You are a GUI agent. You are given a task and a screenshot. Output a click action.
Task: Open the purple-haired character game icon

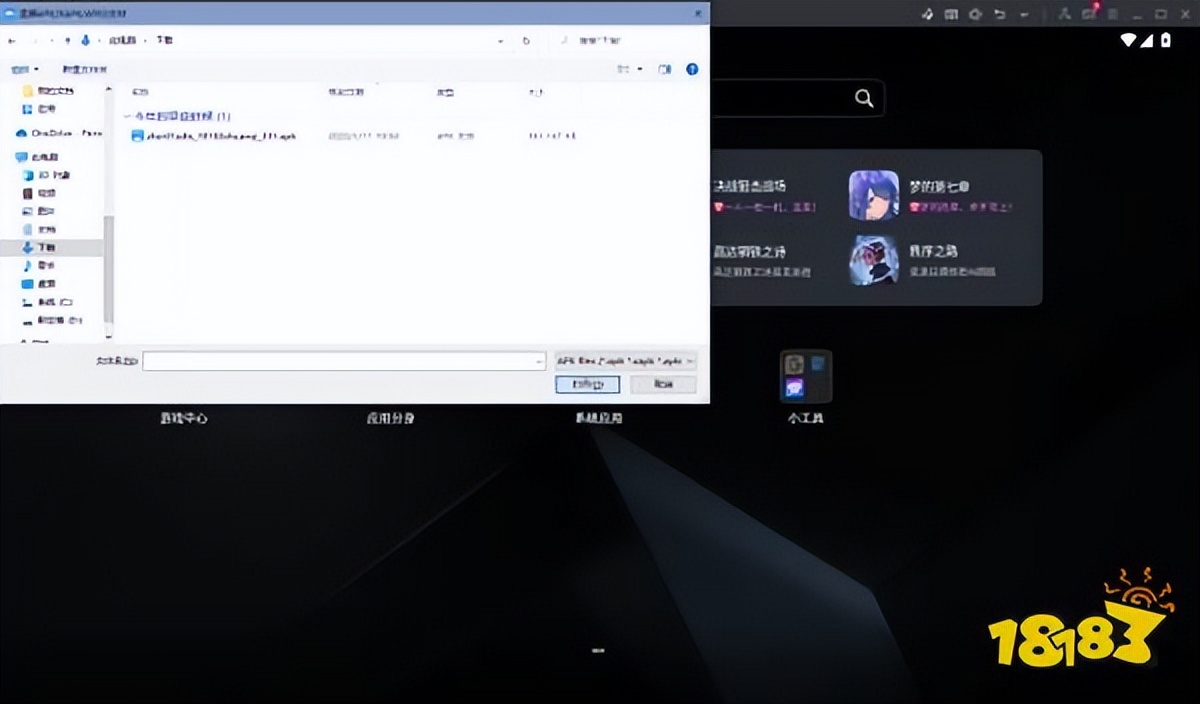tap(874, 195)
